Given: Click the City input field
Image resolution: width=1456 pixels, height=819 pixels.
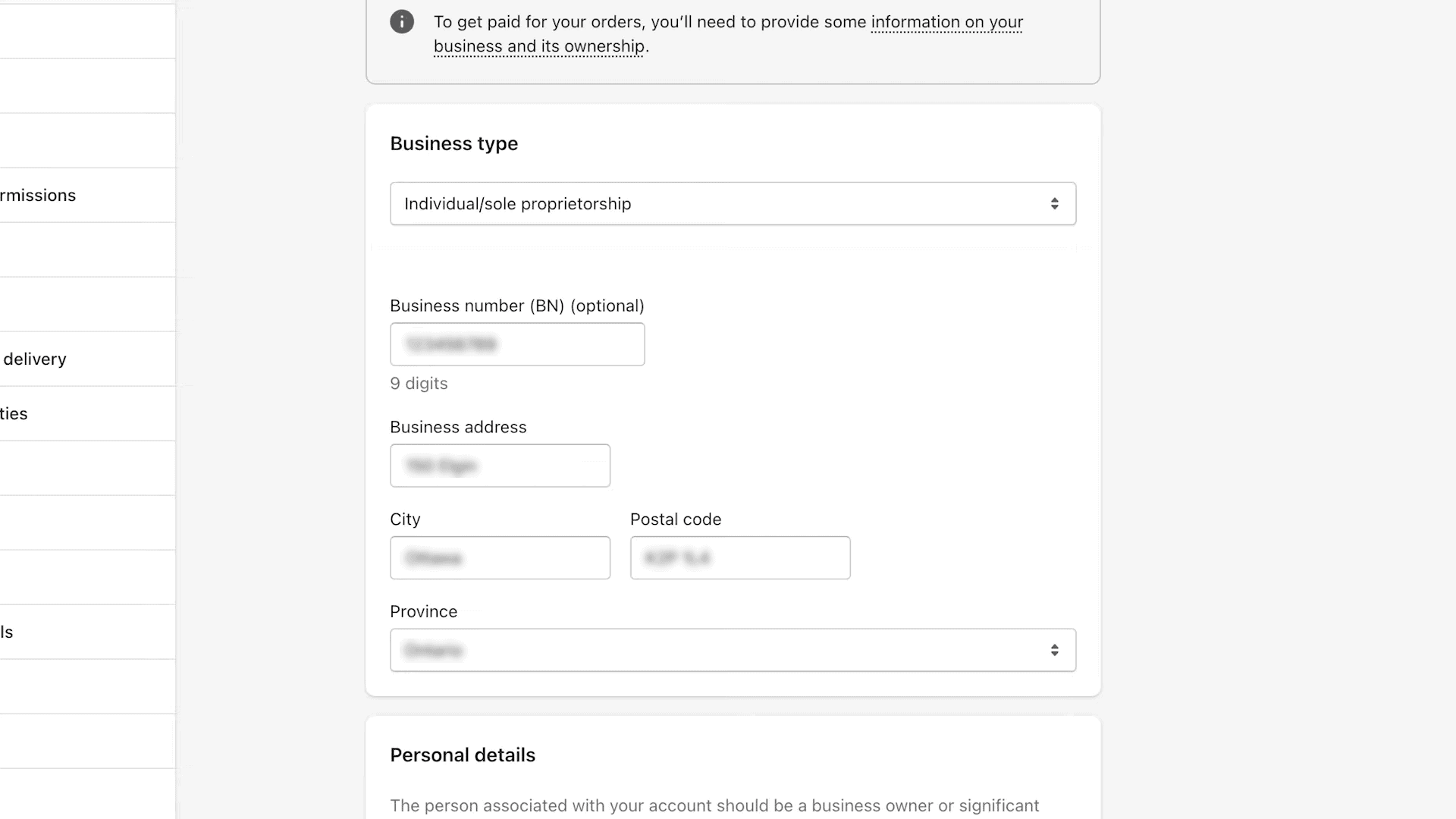Looking at the screenshot, I should 500,557.
